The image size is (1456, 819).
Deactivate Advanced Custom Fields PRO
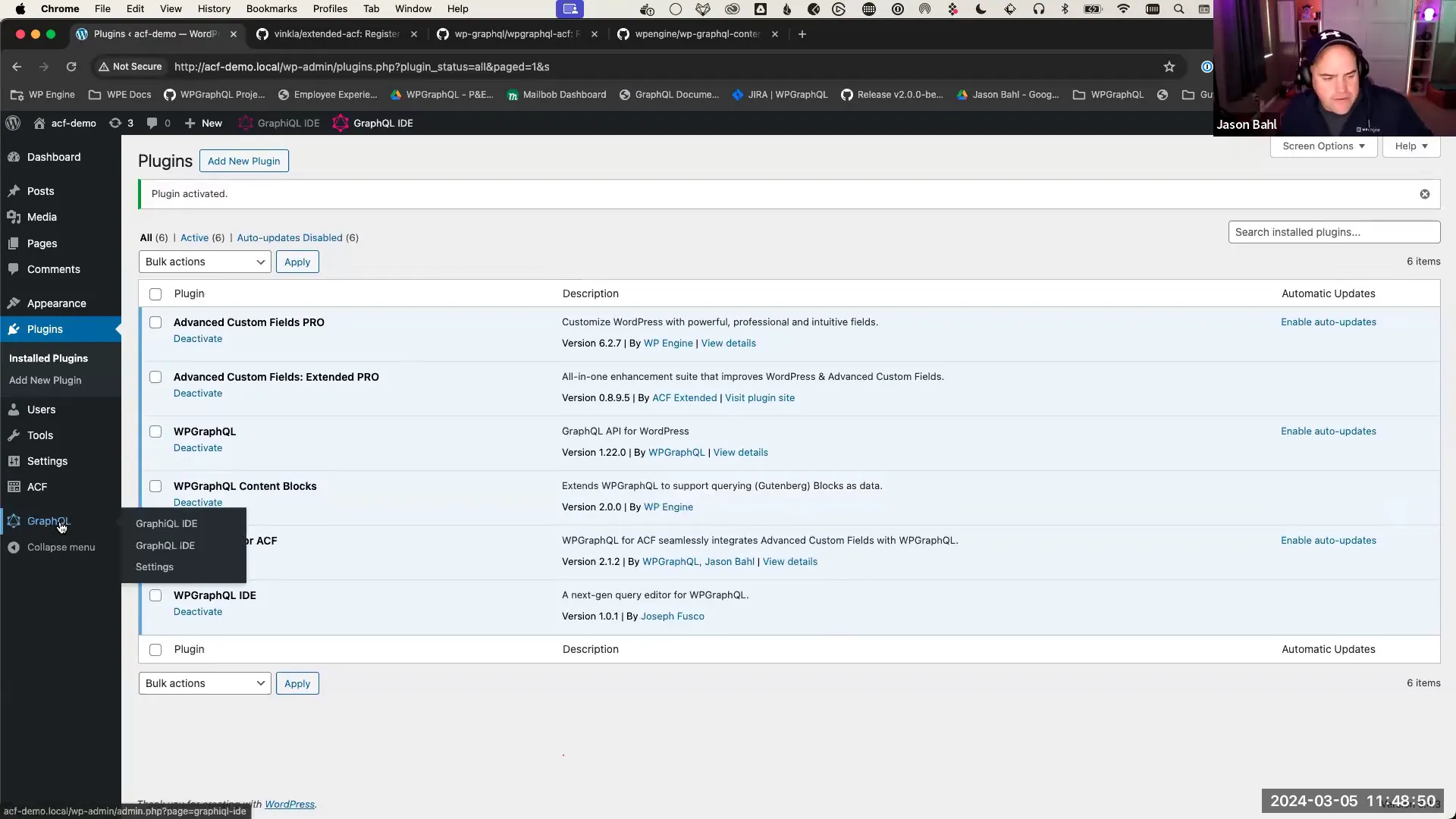(x=198, y=339)
